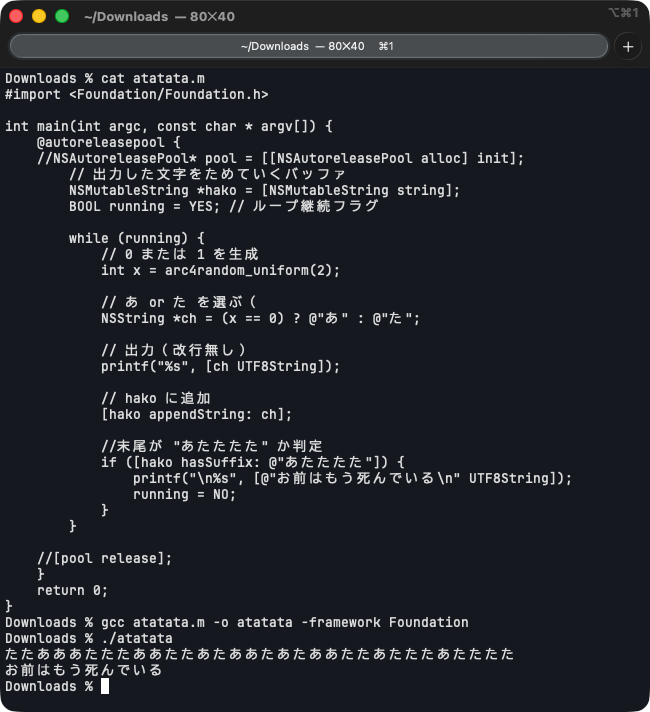Click the 'BOOL running = YES;' line

223,206
